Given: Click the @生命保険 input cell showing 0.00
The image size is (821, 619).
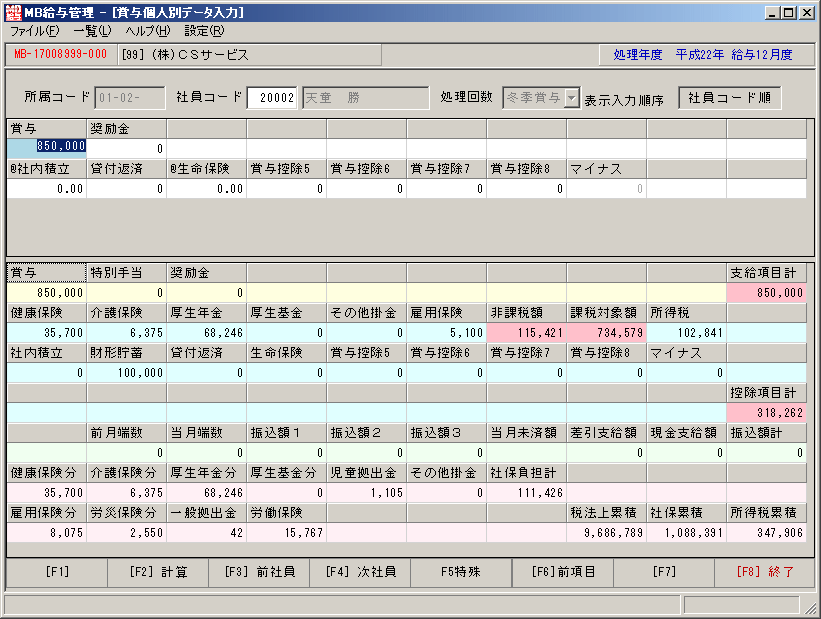Looking at the screenshot, I should click(x=207, y=189).
